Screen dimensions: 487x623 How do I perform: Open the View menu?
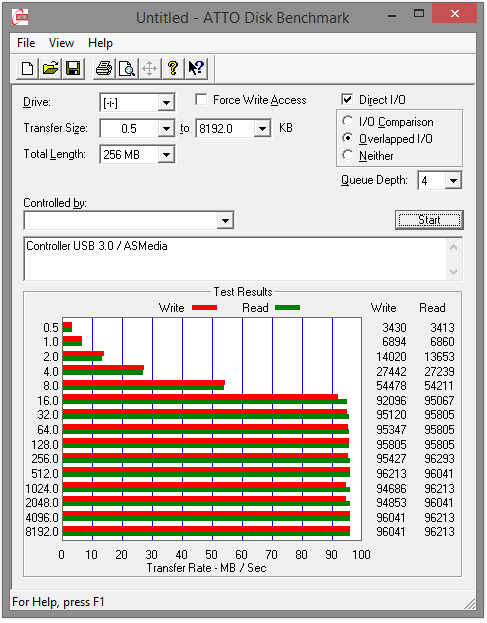click(61, 43)
